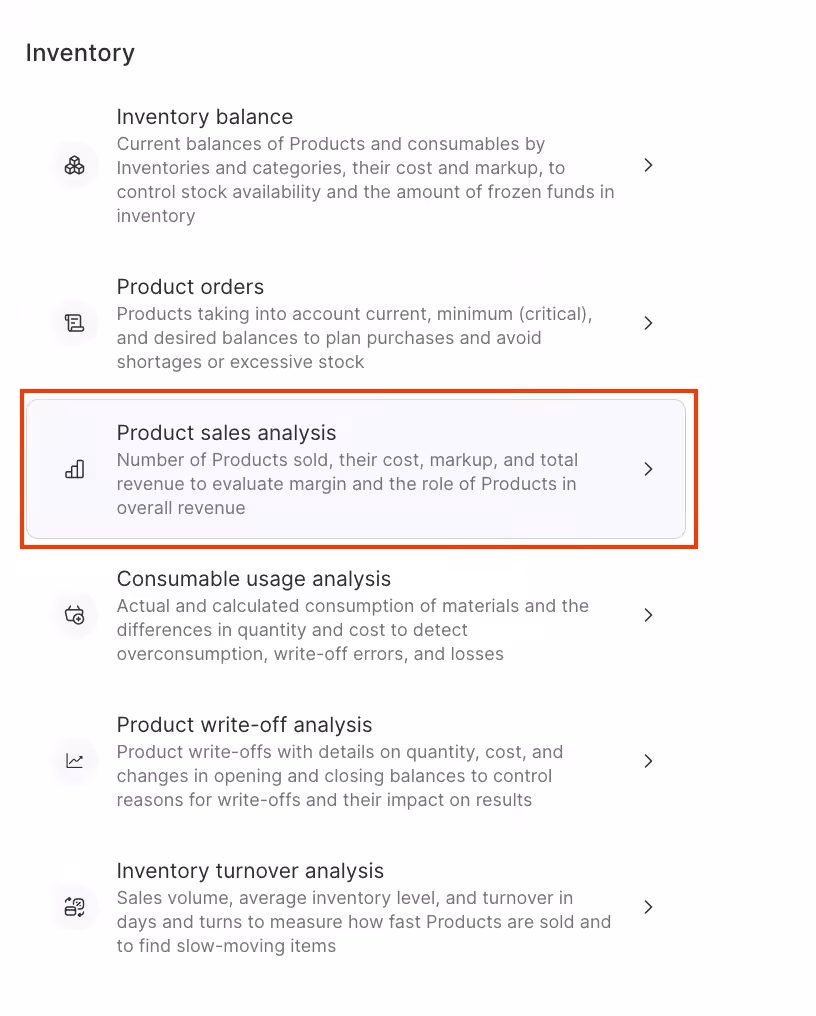Click chevron beside Consumable usage analysis

tap(648, 615)
